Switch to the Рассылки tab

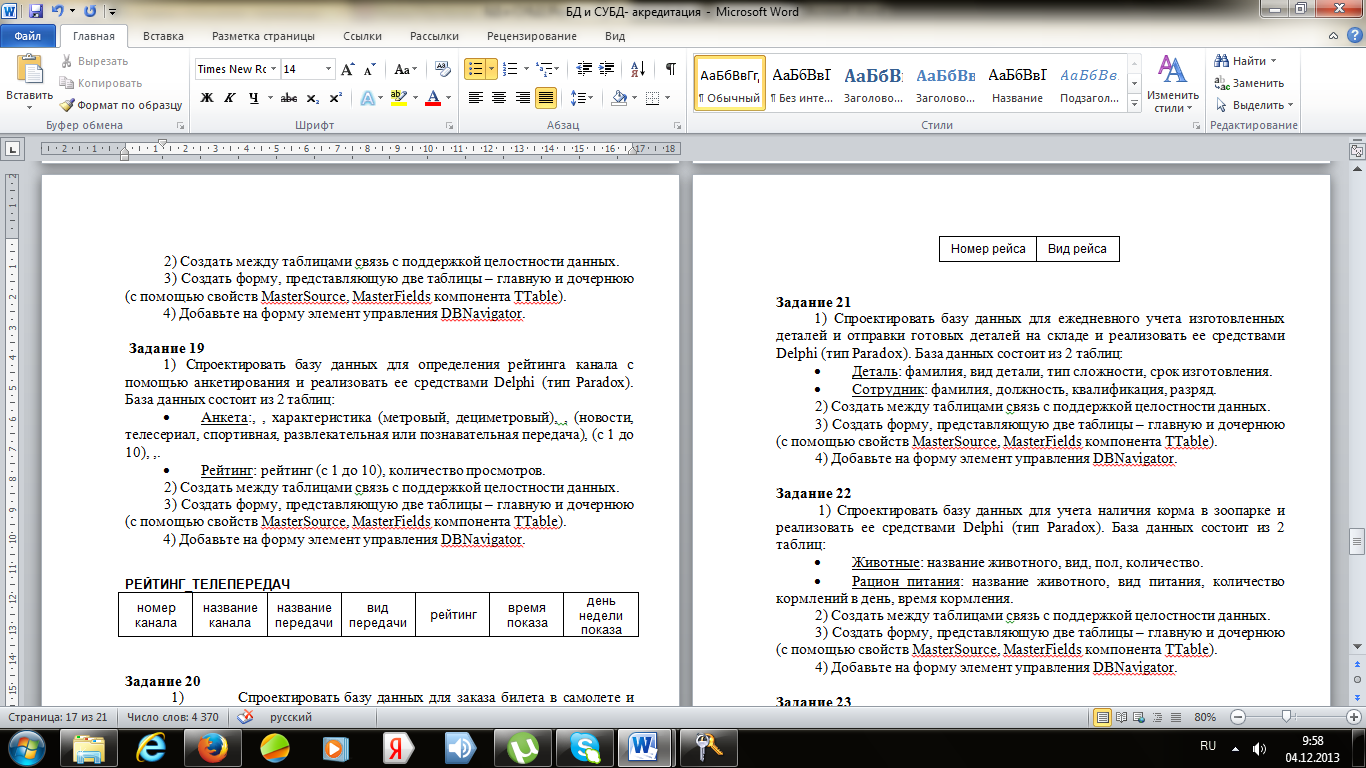pos(434,36)
